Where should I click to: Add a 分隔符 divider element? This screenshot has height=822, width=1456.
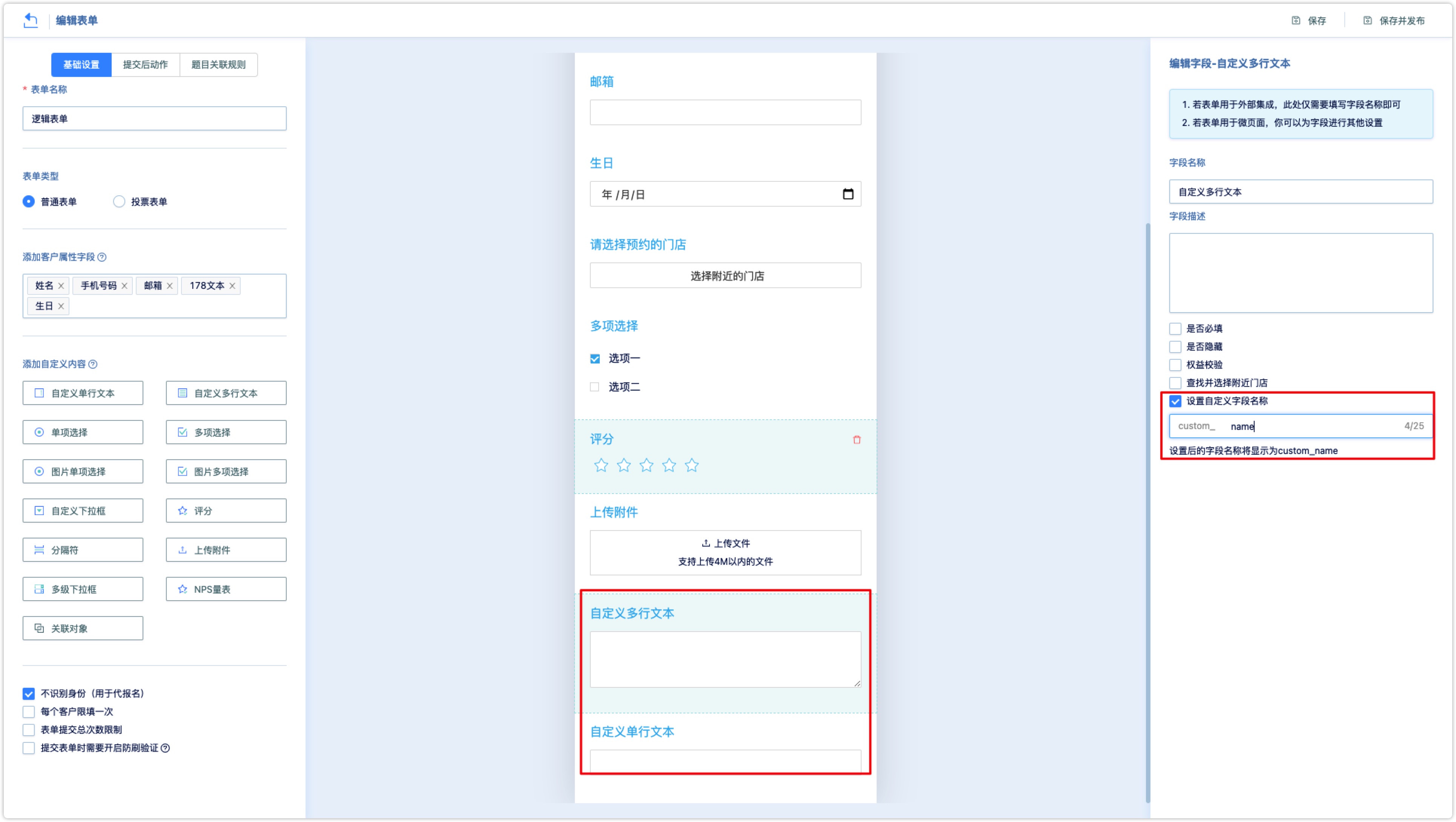tap(83, 550)
